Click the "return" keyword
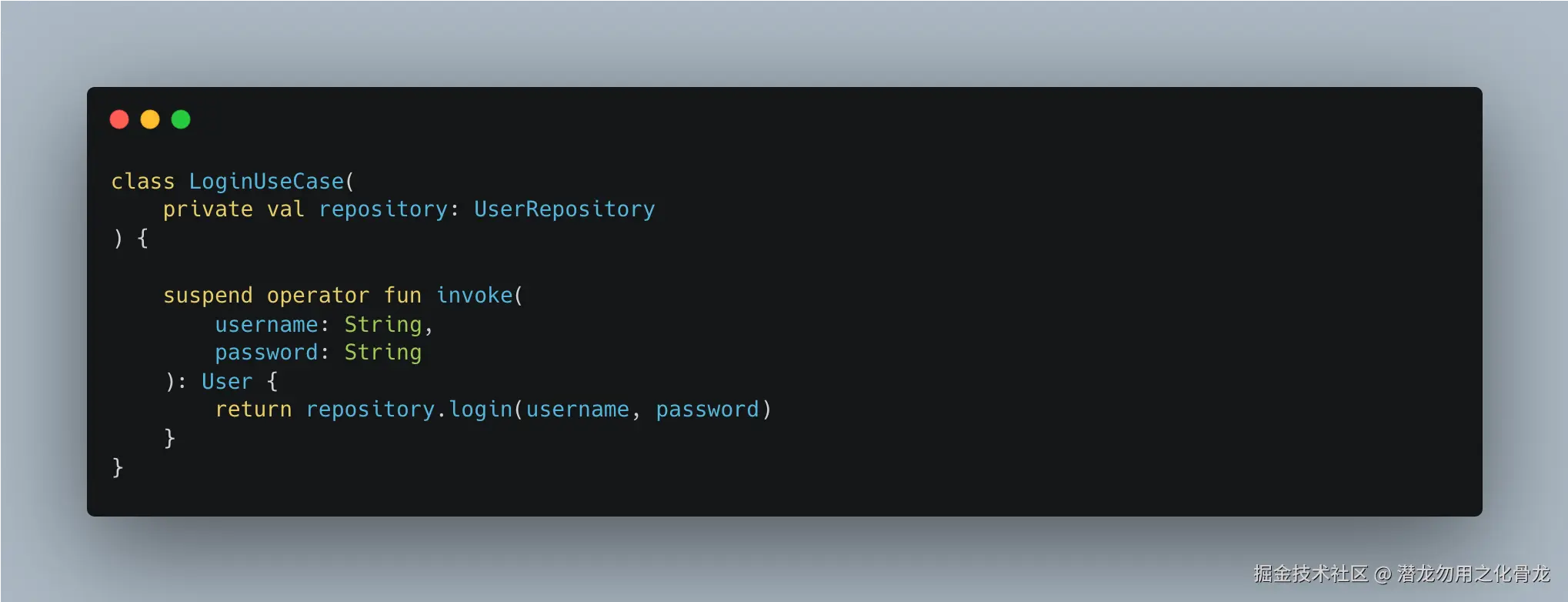Image resolution: width=1568 pixels, height=602 pixels. click(x=253, y=410)
